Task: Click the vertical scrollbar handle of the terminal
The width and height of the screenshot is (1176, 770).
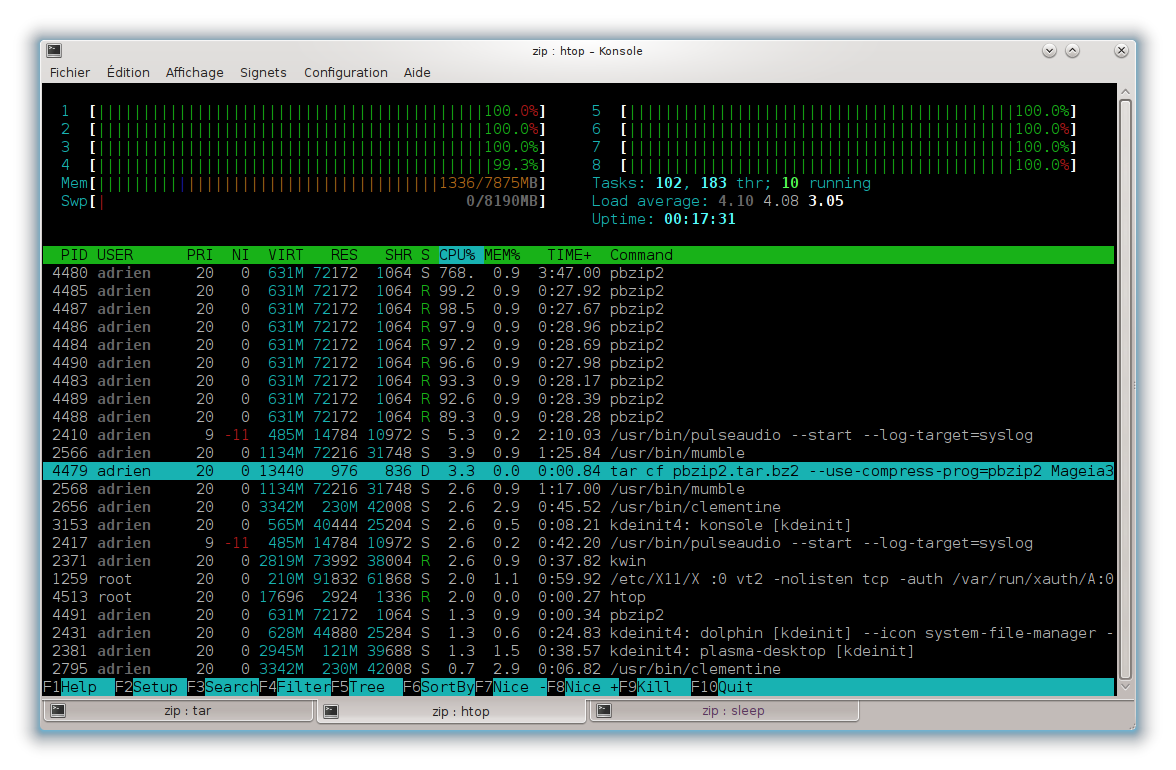Action: (x=1125, y=388)
